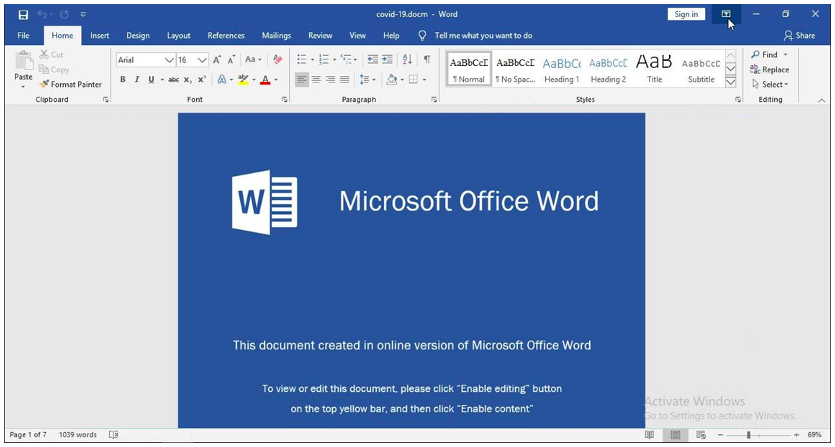Screen dimensions: 835x447
Task: Toggle Superscript formatting
Action: (202, 79)
